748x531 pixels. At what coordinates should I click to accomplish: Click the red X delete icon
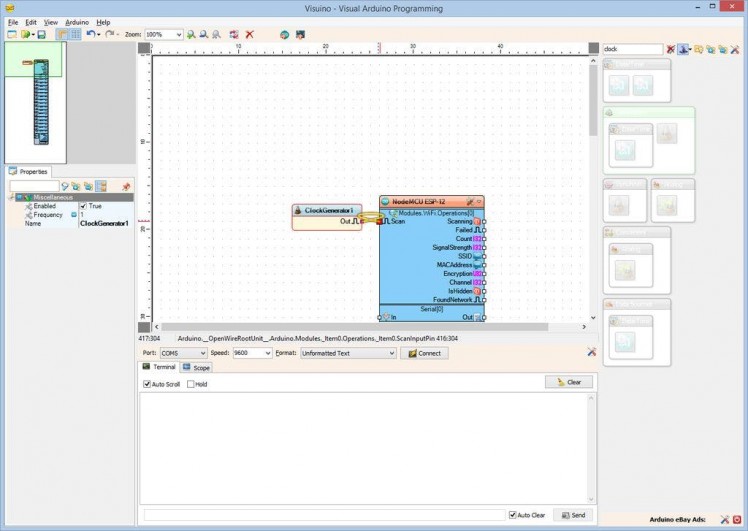pyautogui.click(x=250, y=34)
